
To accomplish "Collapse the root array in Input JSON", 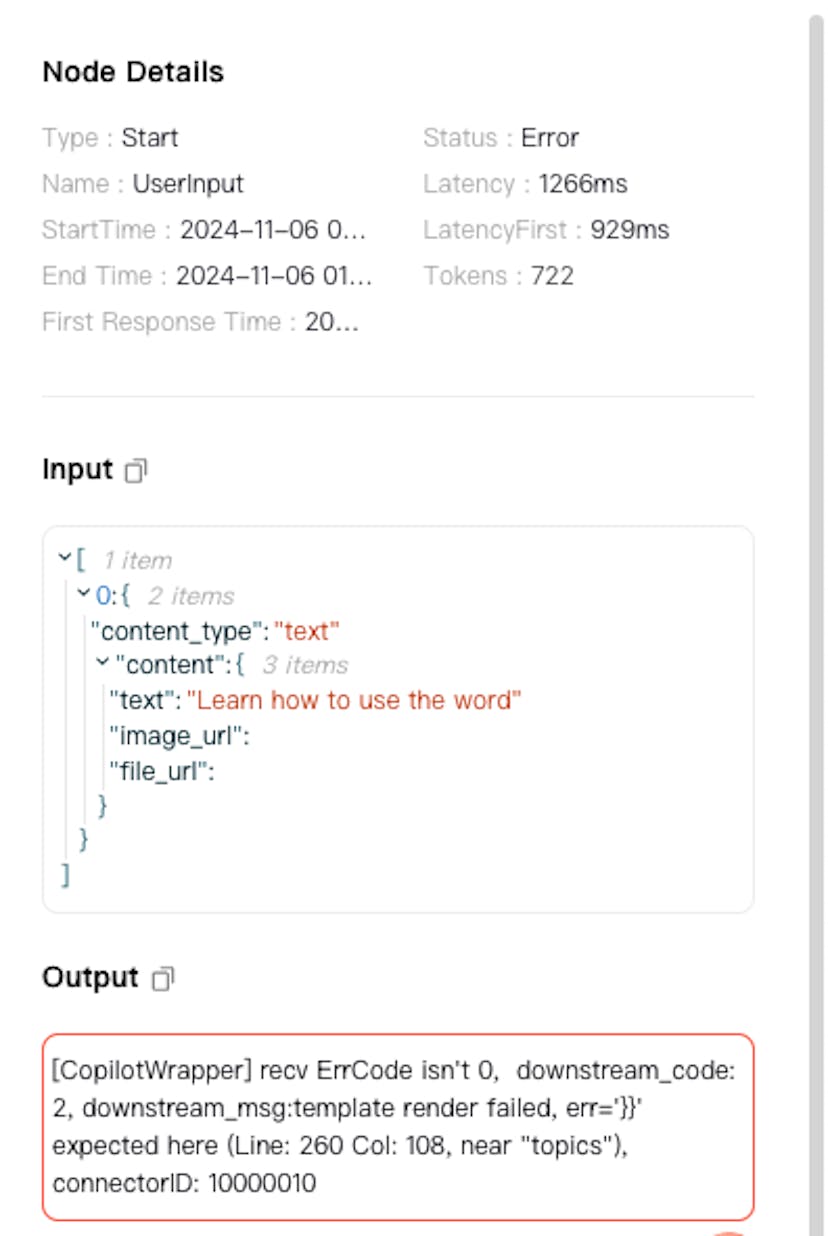I will click(x=65, y=557).
